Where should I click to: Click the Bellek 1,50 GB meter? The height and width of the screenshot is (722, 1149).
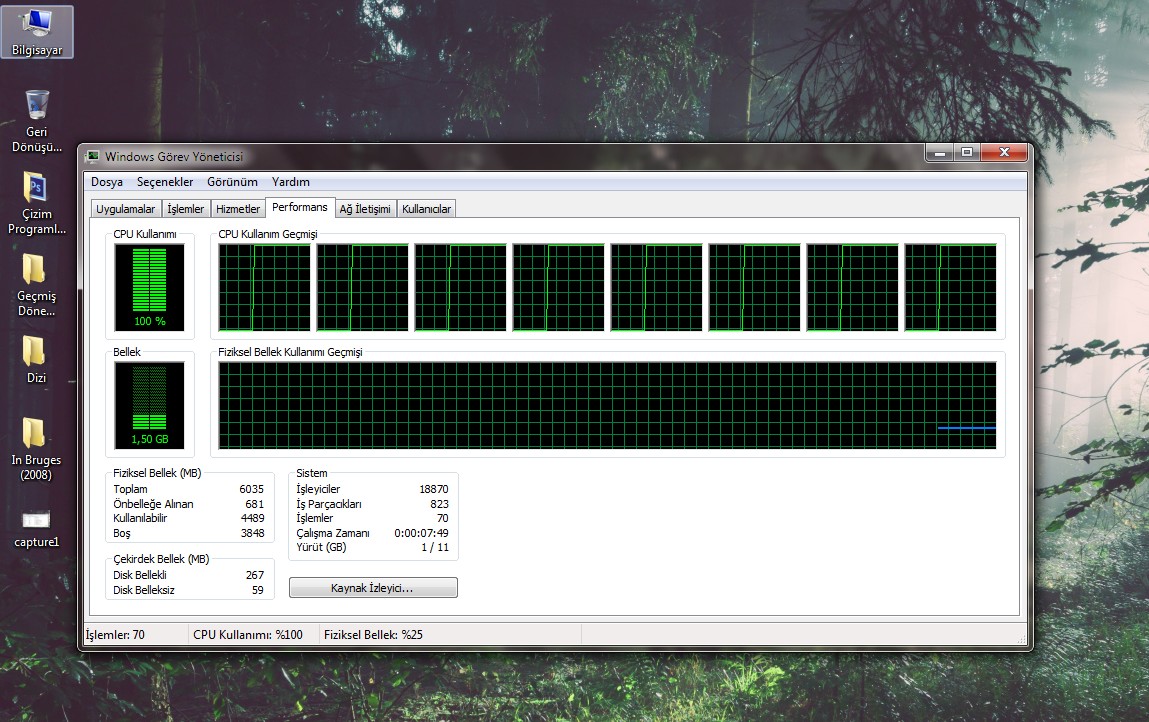point(149,405)
